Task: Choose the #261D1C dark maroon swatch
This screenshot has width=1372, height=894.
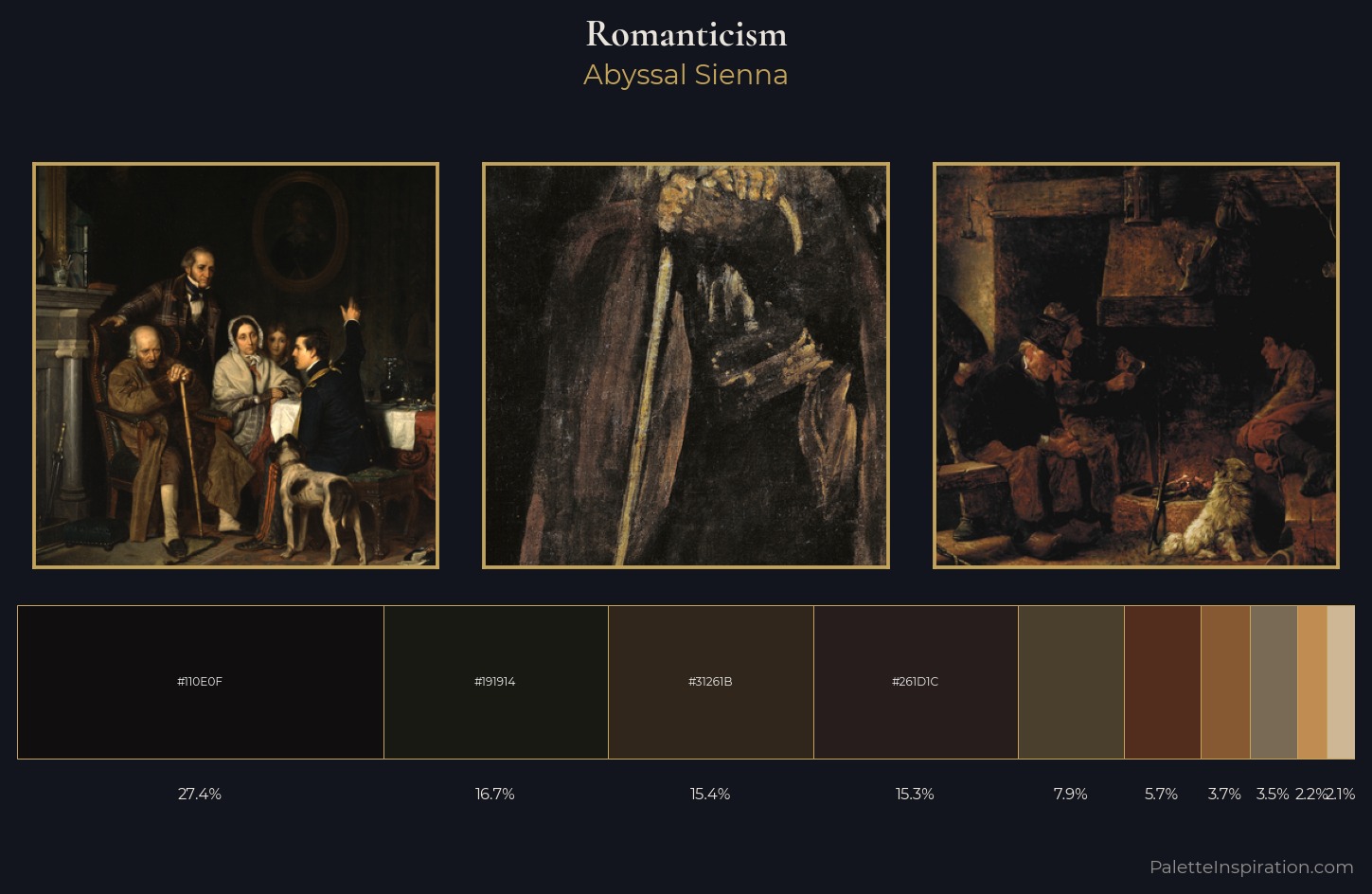Action: point(916,682)
